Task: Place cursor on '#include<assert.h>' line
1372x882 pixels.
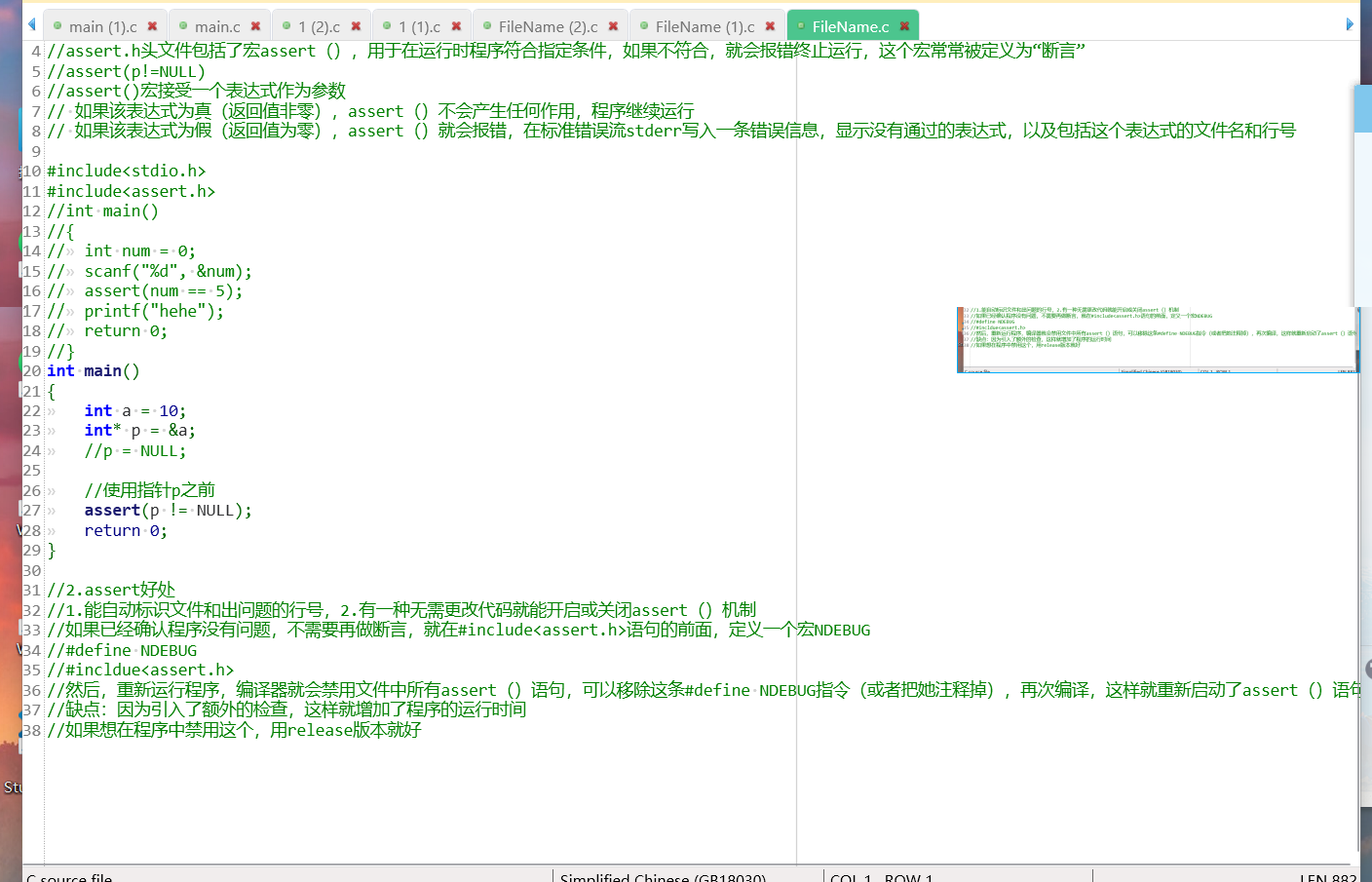Action: [x=131, y=191]
